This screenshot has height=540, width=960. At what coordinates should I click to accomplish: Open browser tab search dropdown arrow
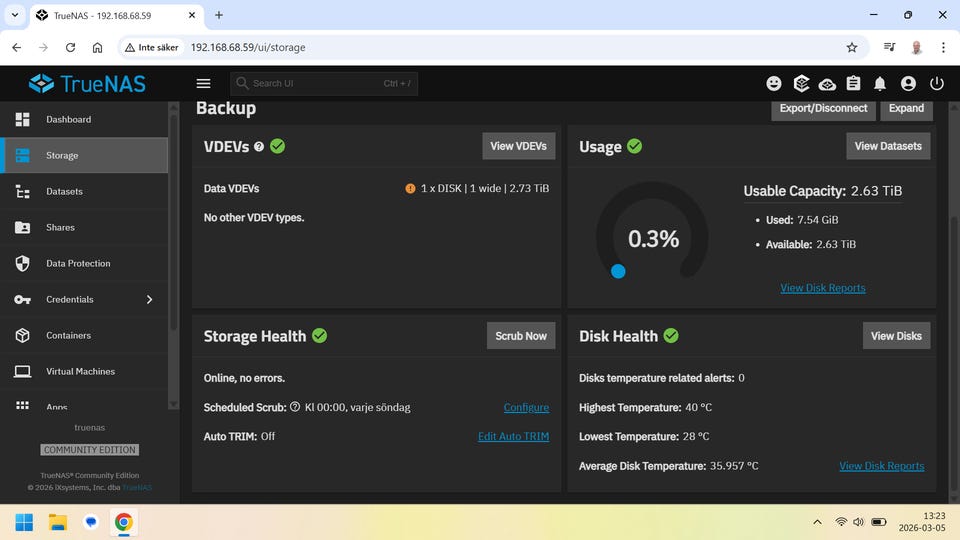(x=15, y=15)
